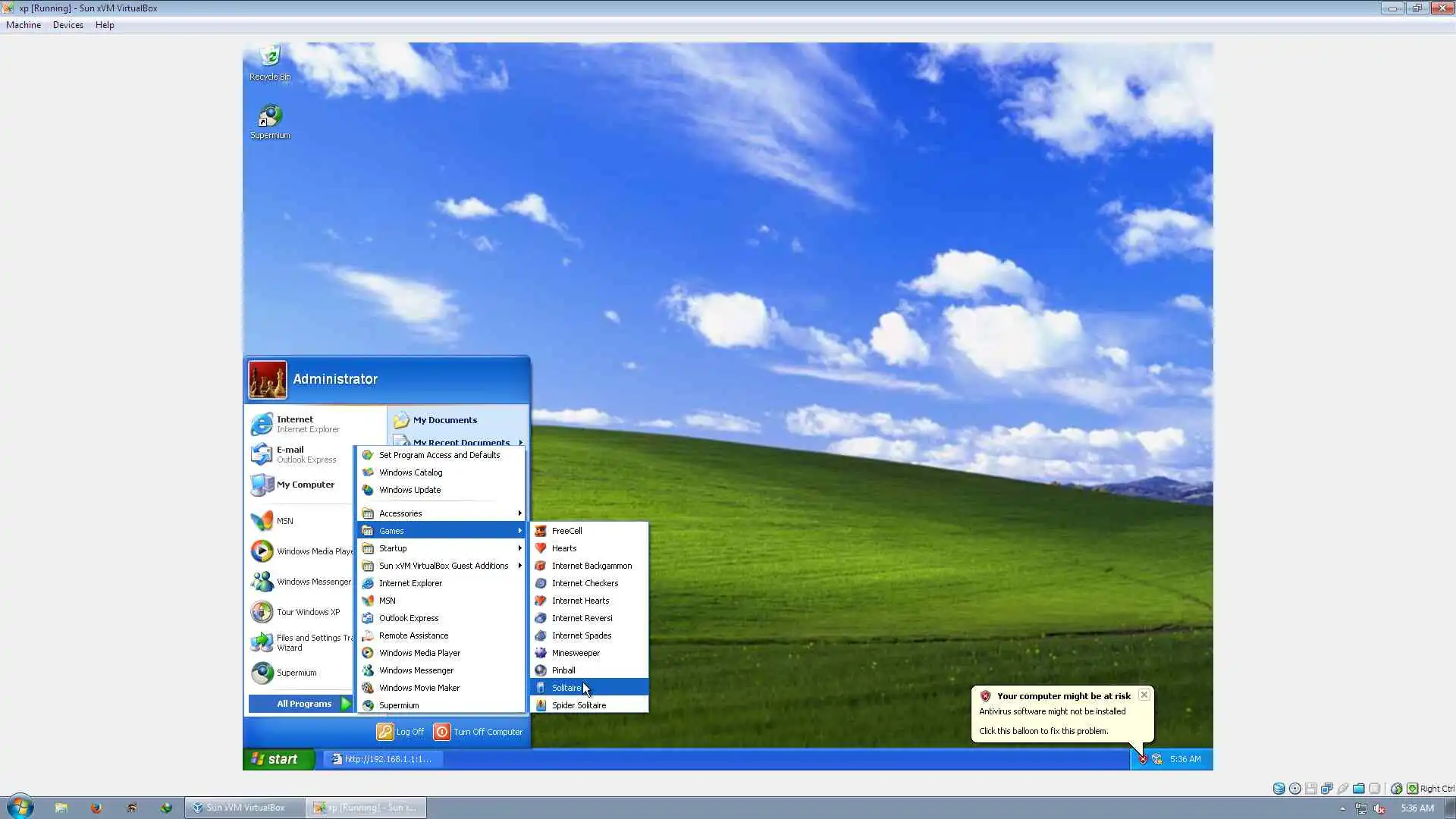The height and width of the screenshot is (819, 1456).
Task: Select the http://192.168.1.1 taskbar window button
Action: tap(383, 759)
